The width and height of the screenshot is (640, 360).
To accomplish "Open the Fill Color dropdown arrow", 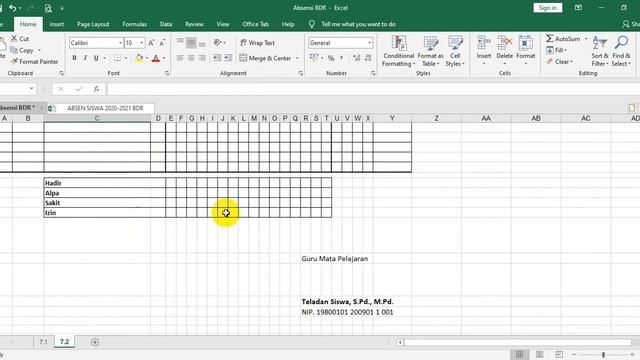I will pyautogui.click(x=147, y=58).
